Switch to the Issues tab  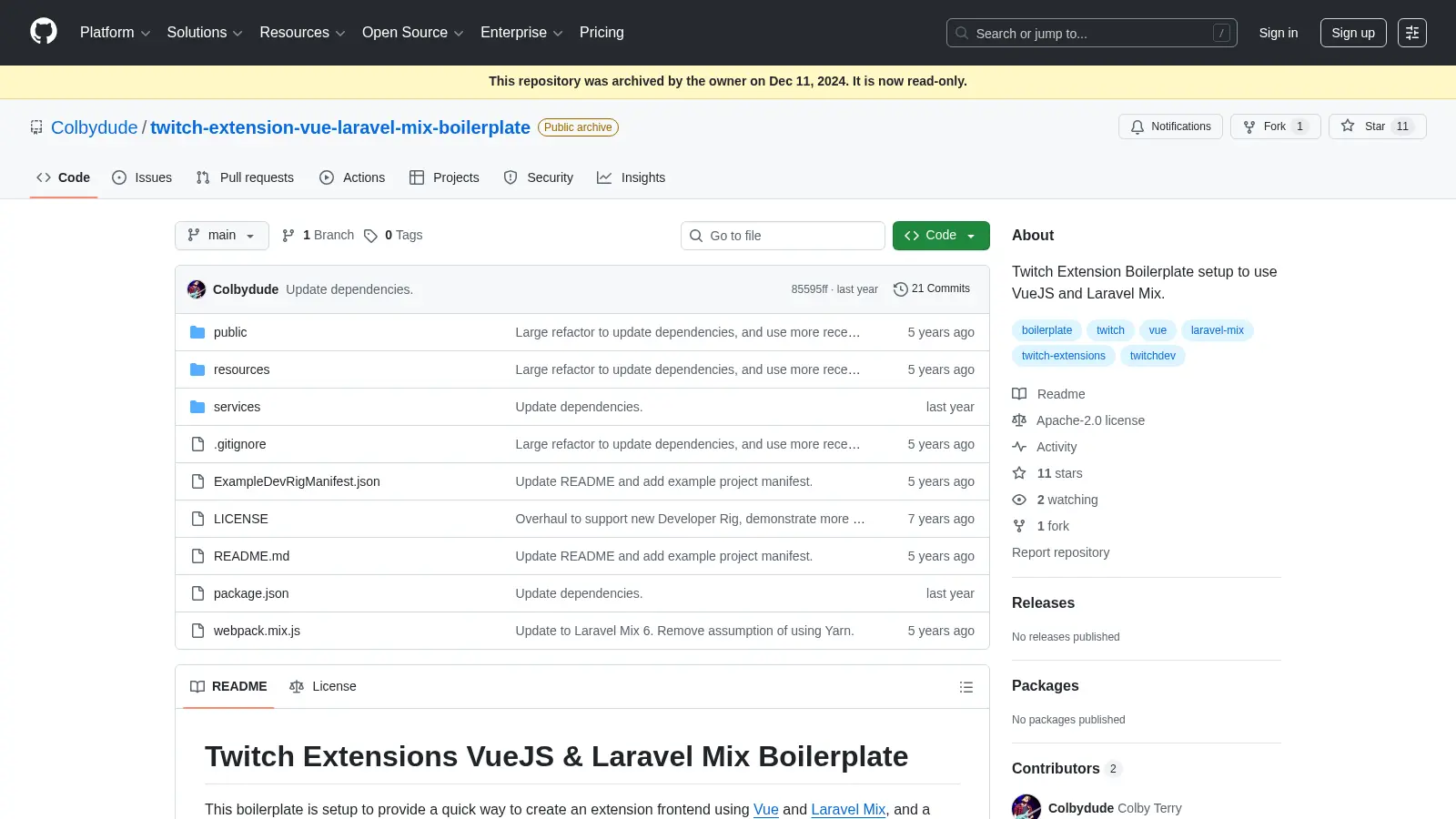(x=142, y=177)
